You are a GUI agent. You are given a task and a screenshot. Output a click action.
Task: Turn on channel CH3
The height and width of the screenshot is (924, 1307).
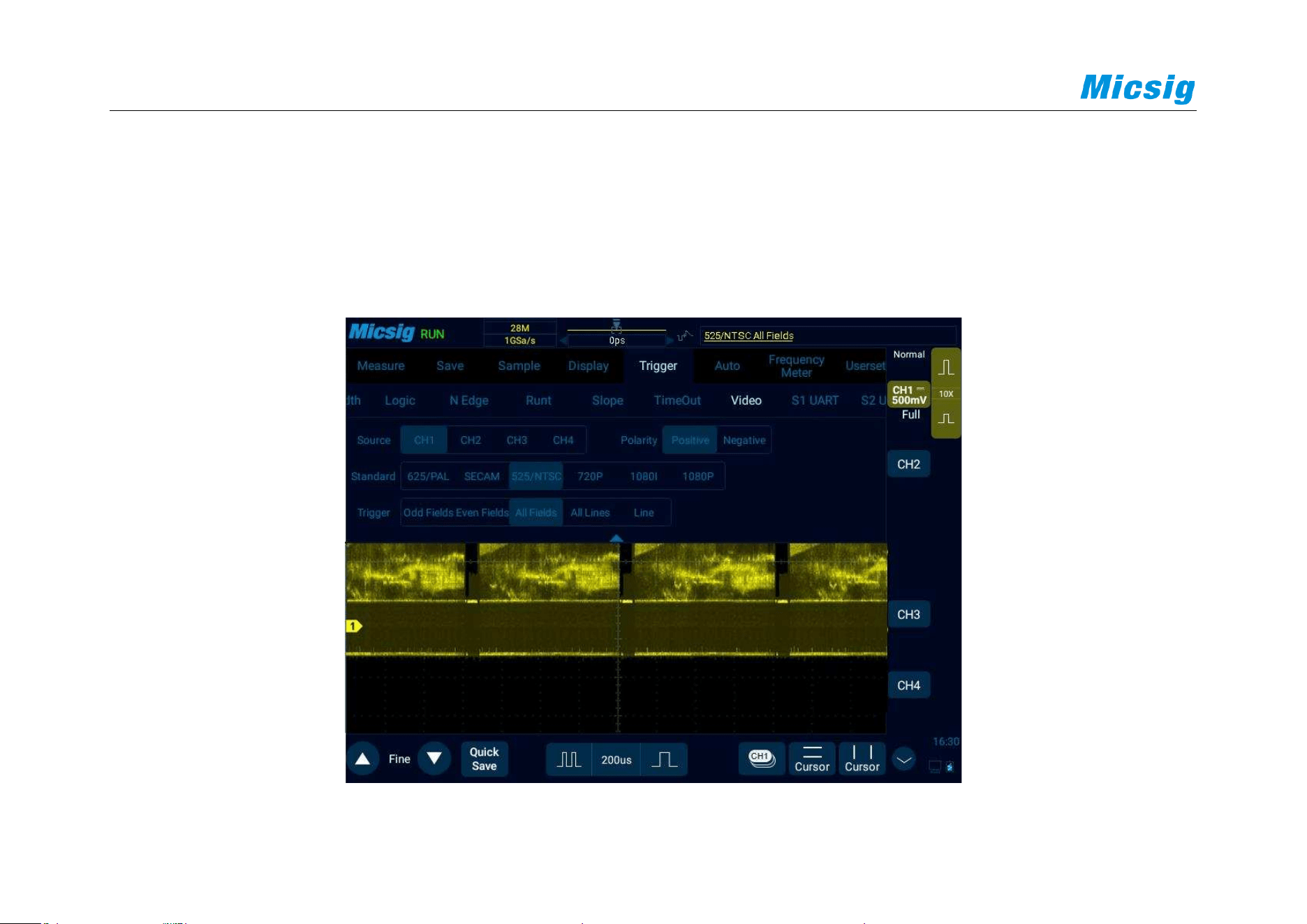(x=908, y=615)
